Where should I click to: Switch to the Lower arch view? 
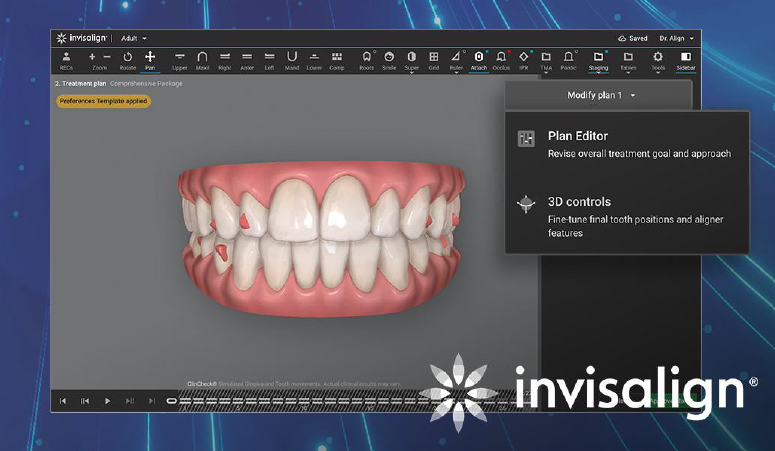[314, 61]
